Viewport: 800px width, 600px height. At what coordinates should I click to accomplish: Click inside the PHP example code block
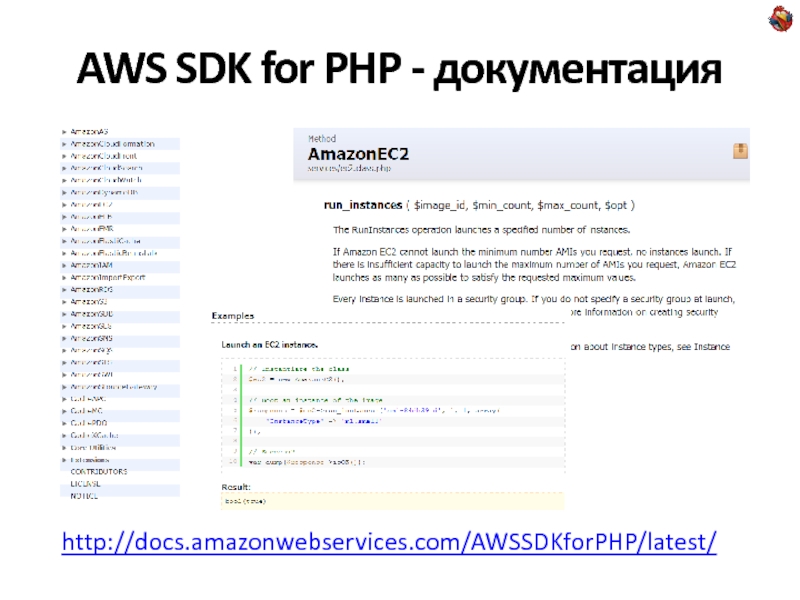point(393,415)
